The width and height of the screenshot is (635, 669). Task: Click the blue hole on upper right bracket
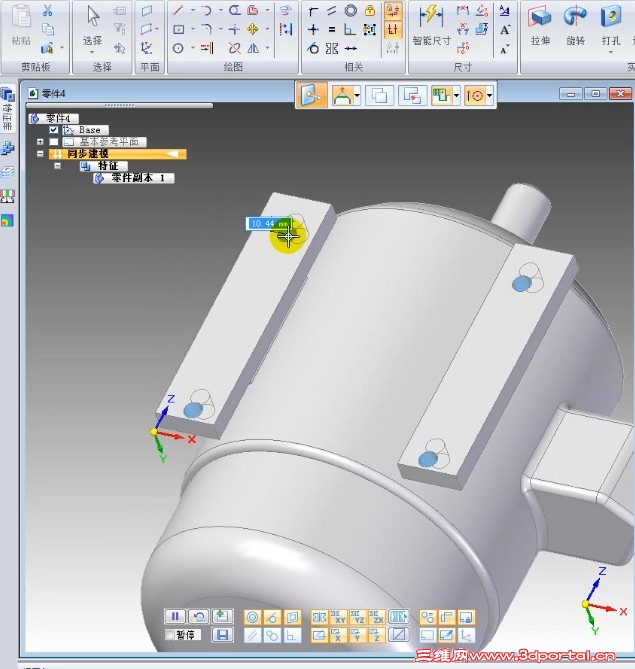pos(521,284)
